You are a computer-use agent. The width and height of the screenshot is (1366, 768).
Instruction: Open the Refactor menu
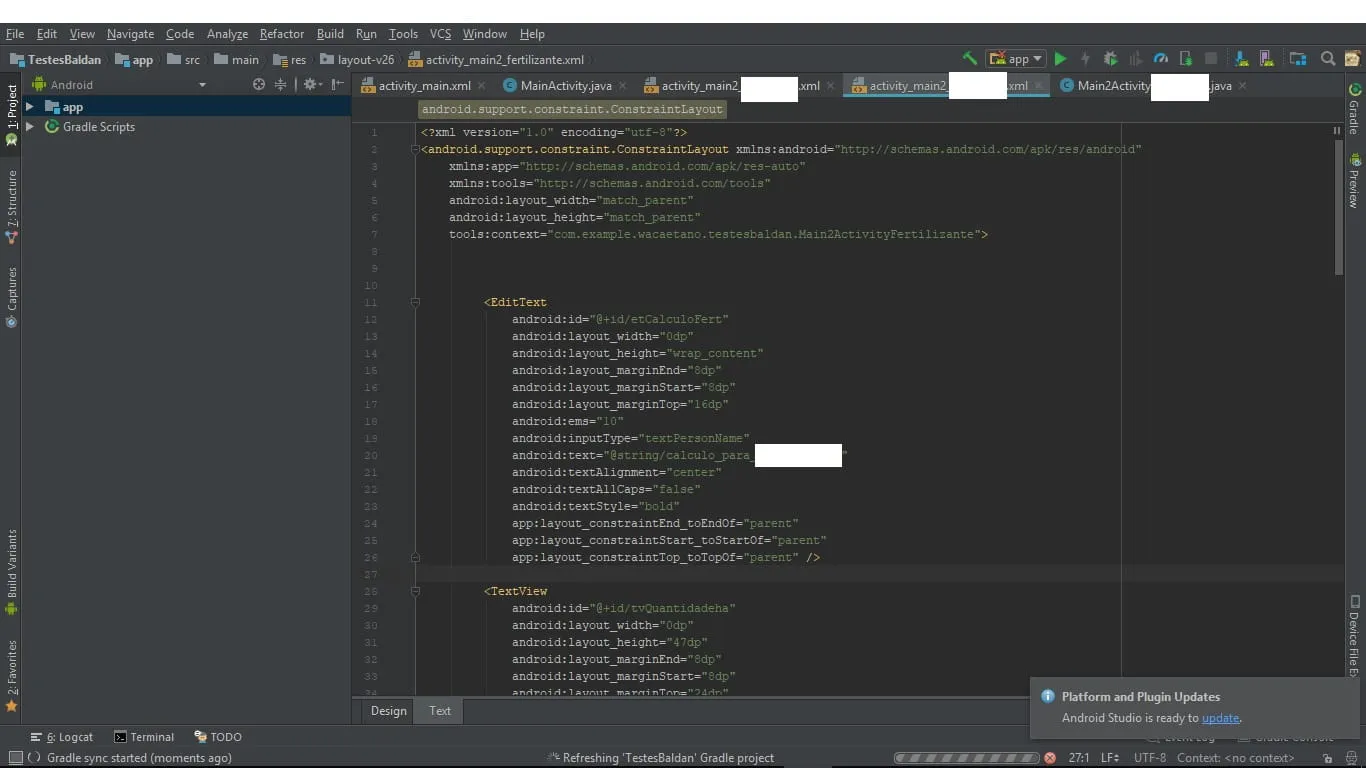(x=281, y=34)
